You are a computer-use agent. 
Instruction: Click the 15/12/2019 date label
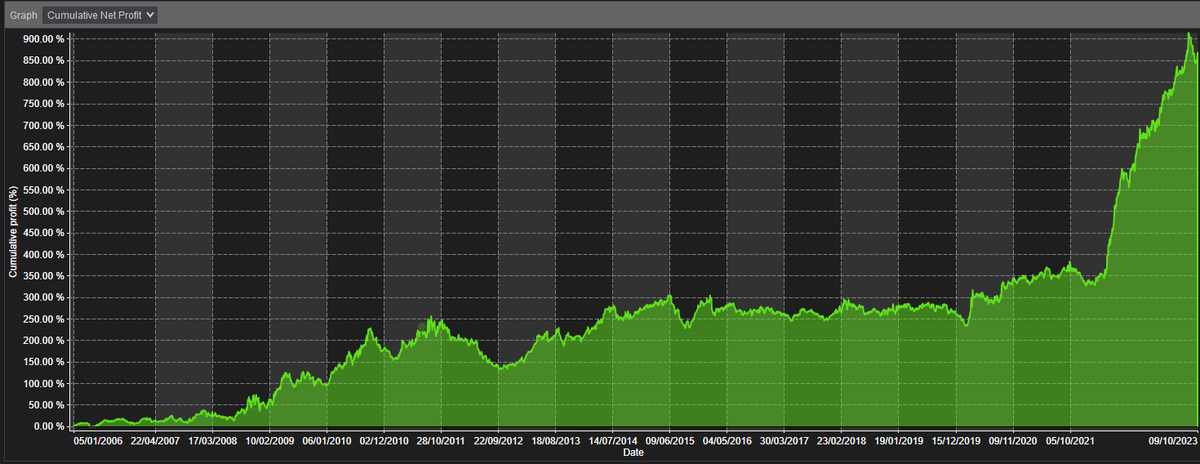point(955,440)
